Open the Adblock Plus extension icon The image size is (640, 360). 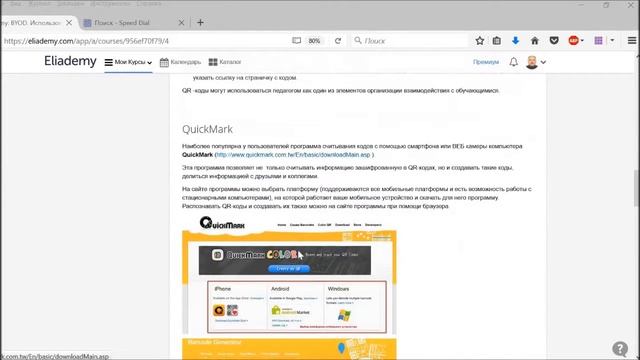(x=573, y=40)
